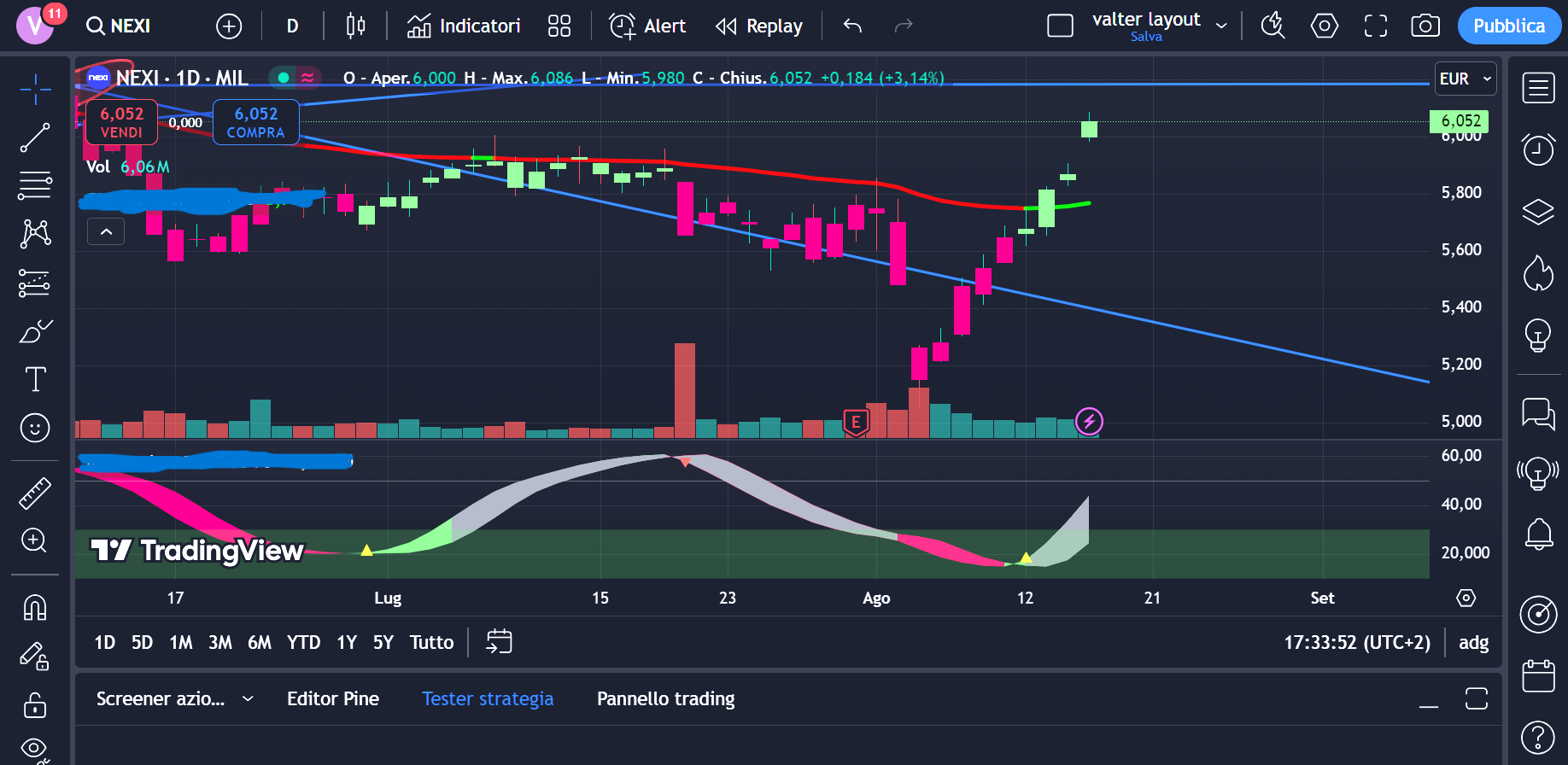
Task: Set range to 3M
Action: coord(220,642)
